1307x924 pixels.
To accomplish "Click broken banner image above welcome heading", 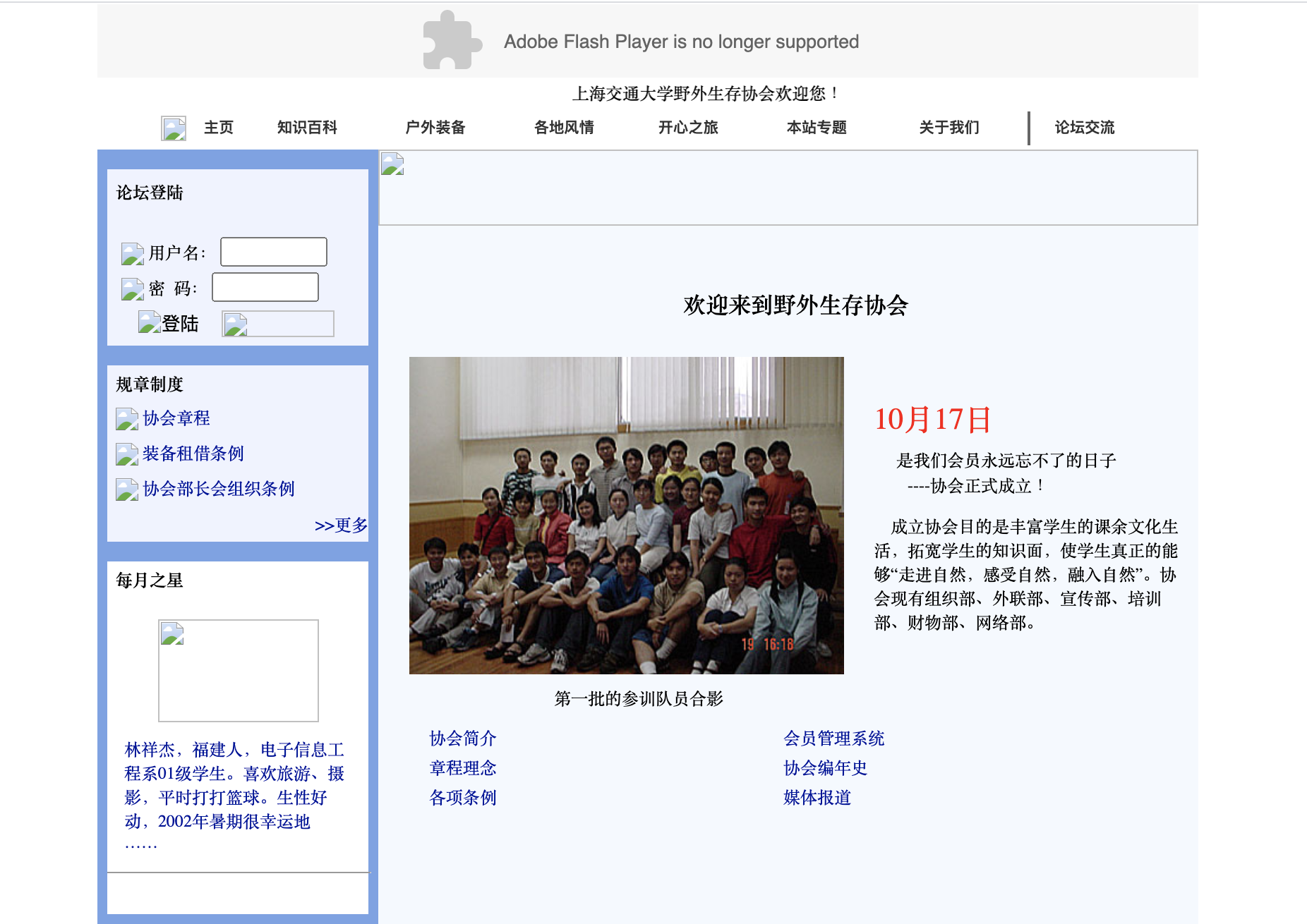I will [x=788, y=188].
